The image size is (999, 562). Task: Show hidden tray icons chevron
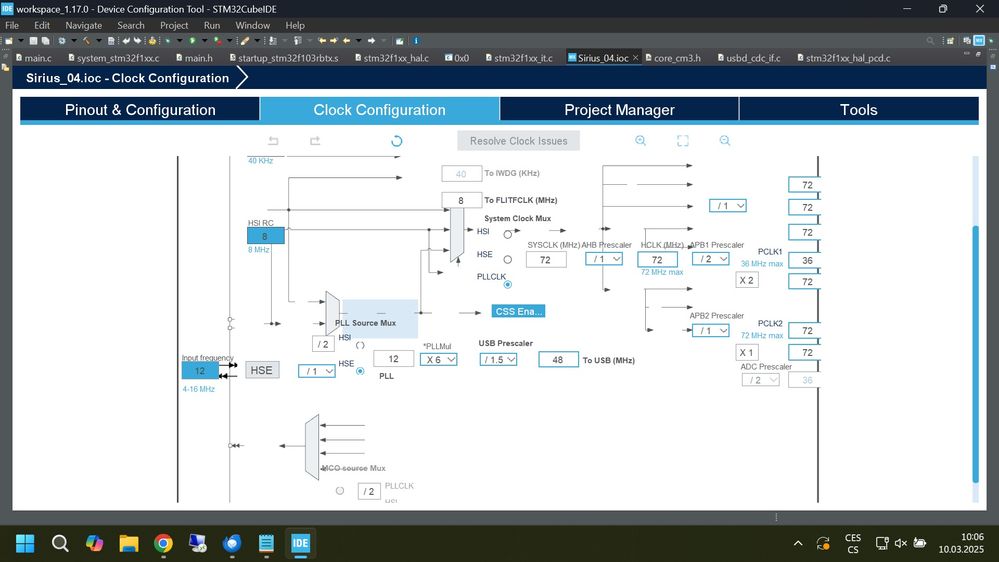pos(798,544)
